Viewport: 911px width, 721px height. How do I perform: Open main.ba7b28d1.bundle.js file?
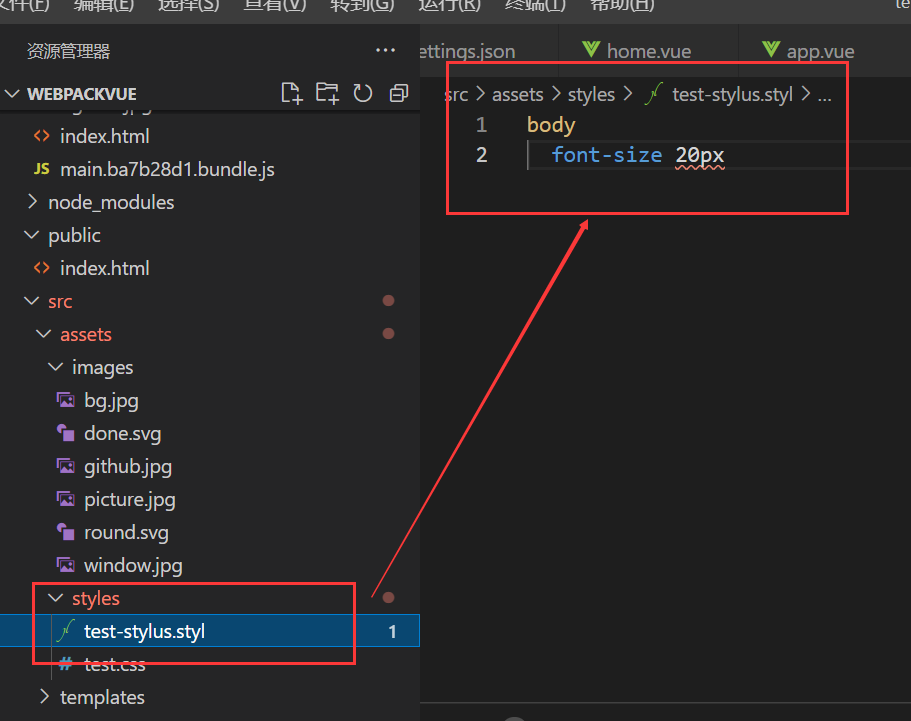(167, 169)
